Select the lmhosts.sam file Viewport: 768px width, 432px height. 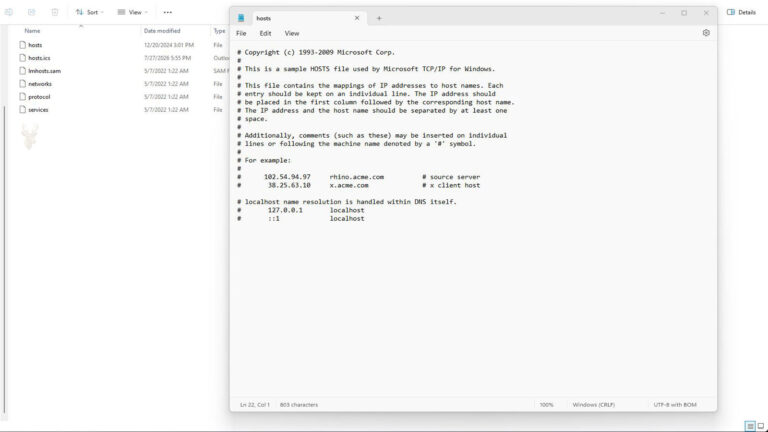[44, 71]
